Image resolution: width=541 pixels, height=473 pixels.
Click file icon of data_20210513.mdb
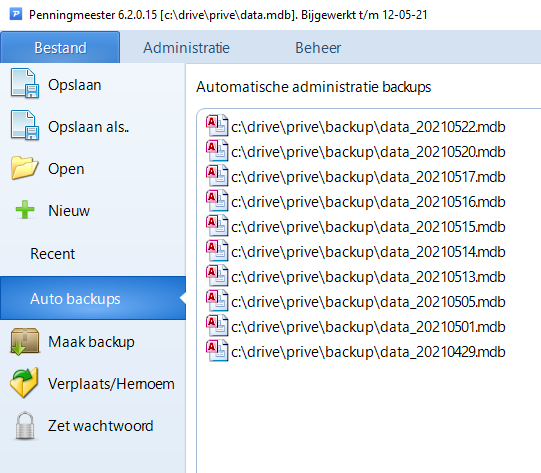point(217,275)
